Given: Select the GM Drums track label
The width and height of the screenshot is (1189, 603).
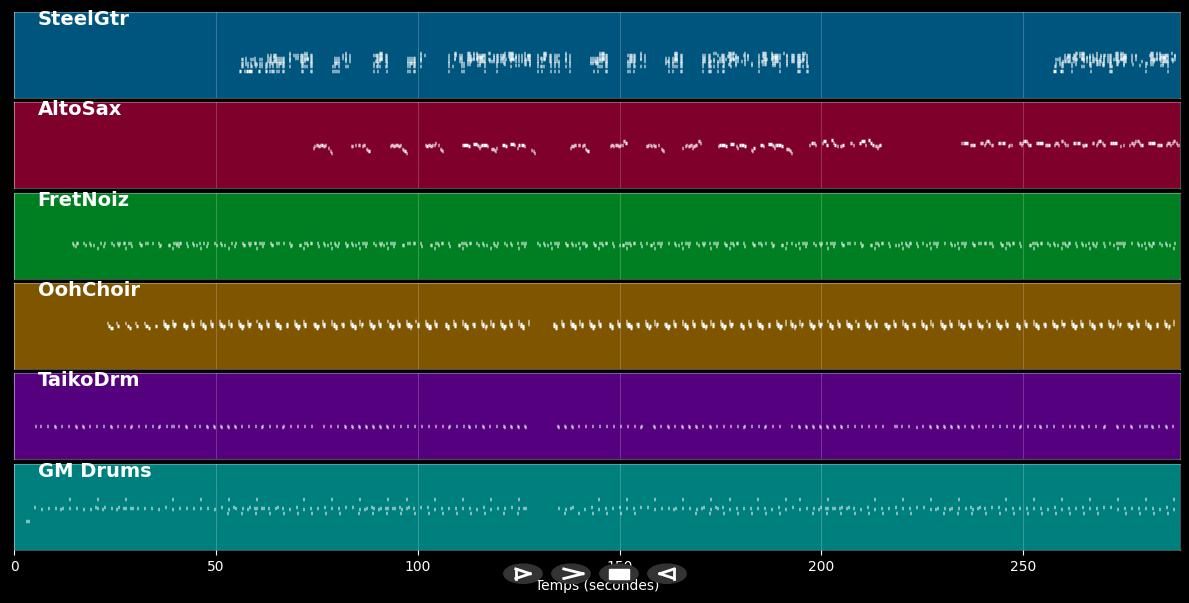Looking at the screenshot, I should pos(94,471).
